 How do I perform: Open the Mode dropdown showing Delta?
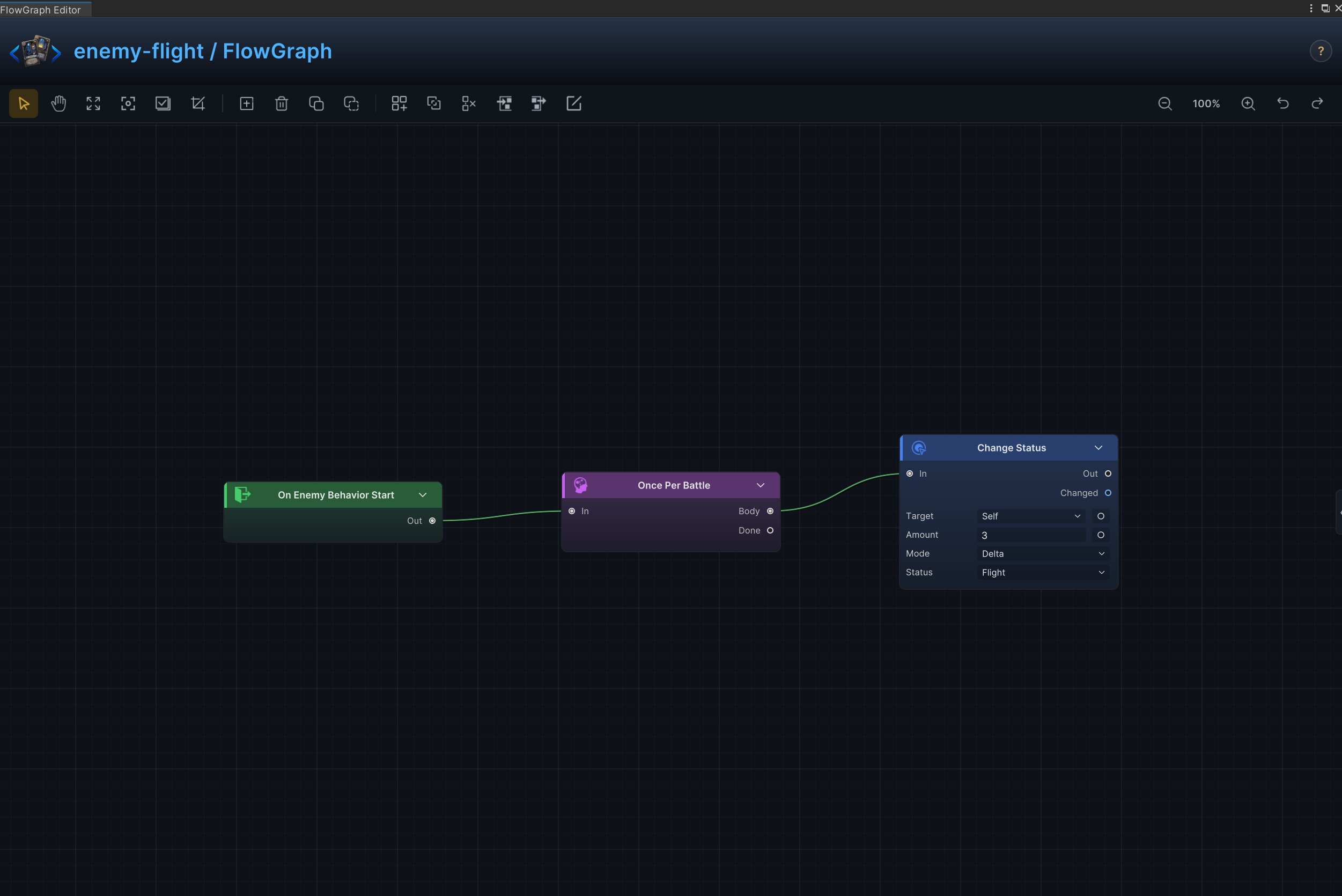click(1043, 554)
